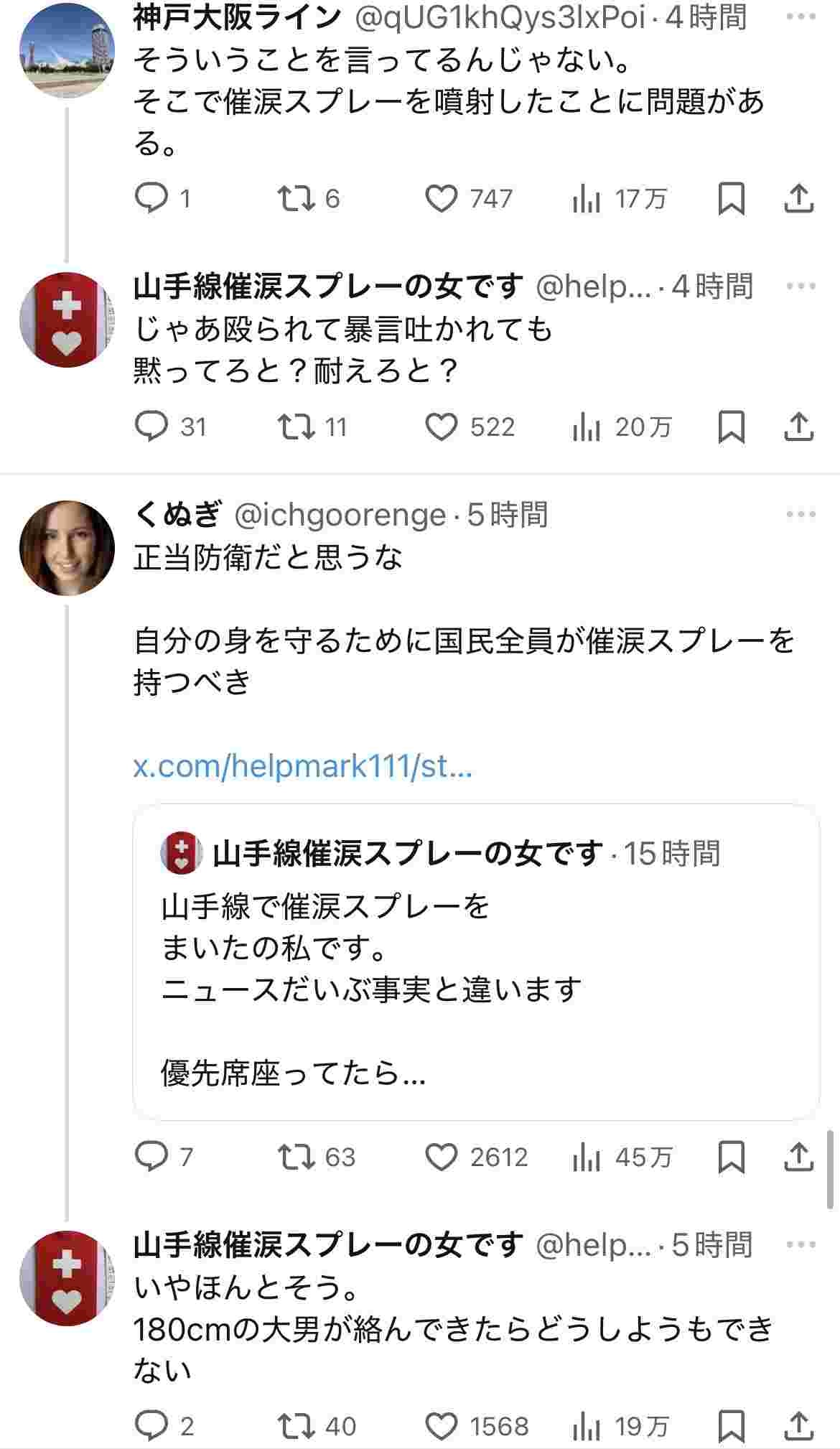Open reply thread with 2 comments
The image size is (840, 1449).
coord(151,1425)
